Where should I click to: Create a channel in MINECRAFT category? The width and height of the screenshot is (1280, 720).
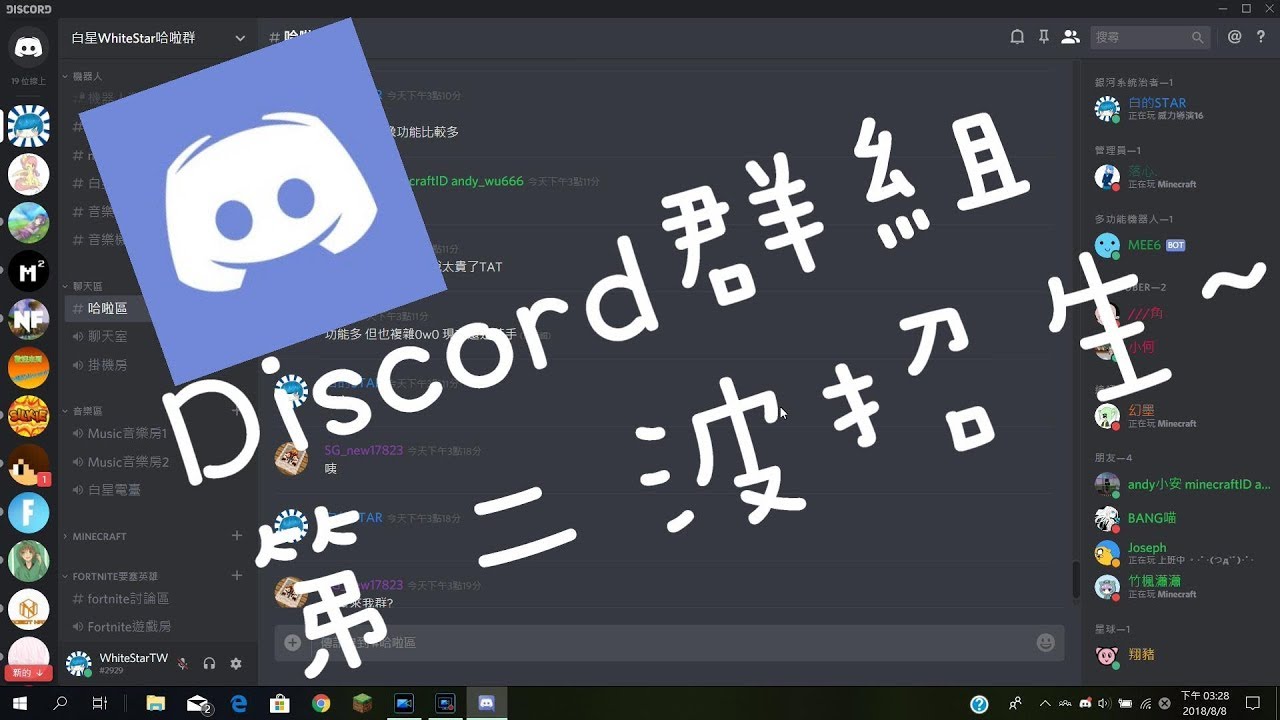click(x=237, y=536)
